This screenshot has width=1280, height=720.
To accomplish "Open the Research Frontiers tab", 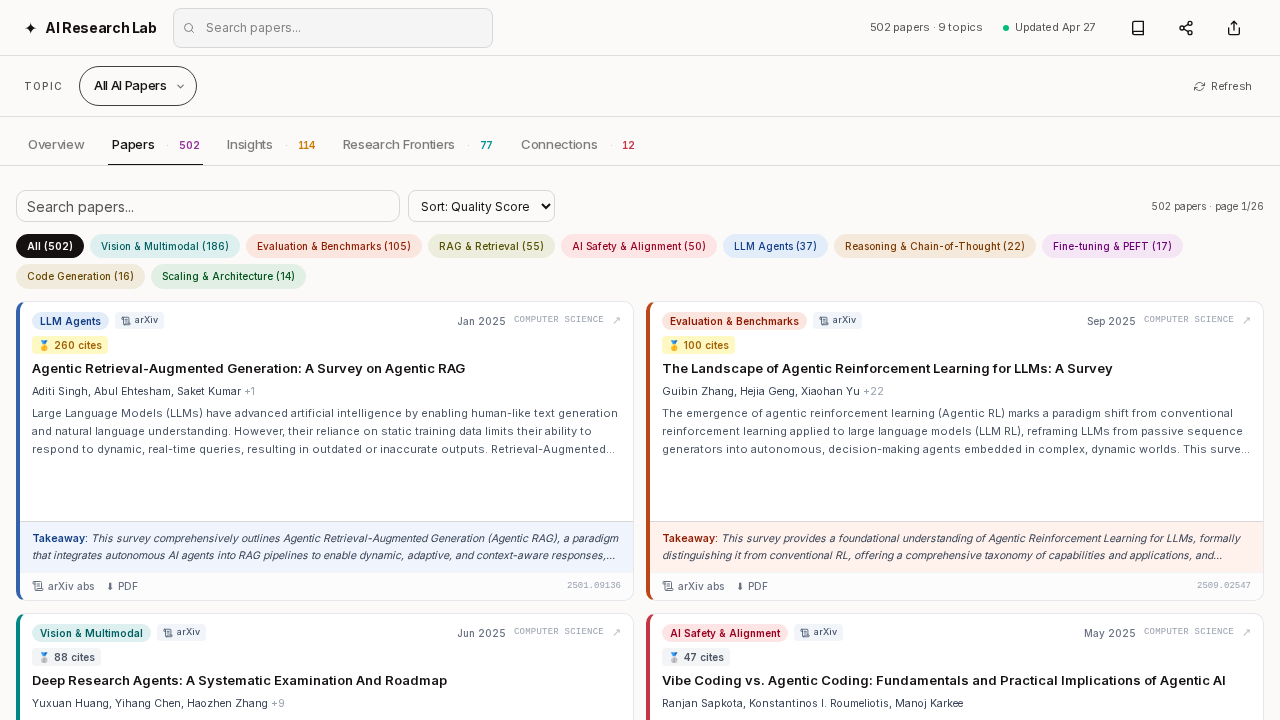I will tap(417, 145).
